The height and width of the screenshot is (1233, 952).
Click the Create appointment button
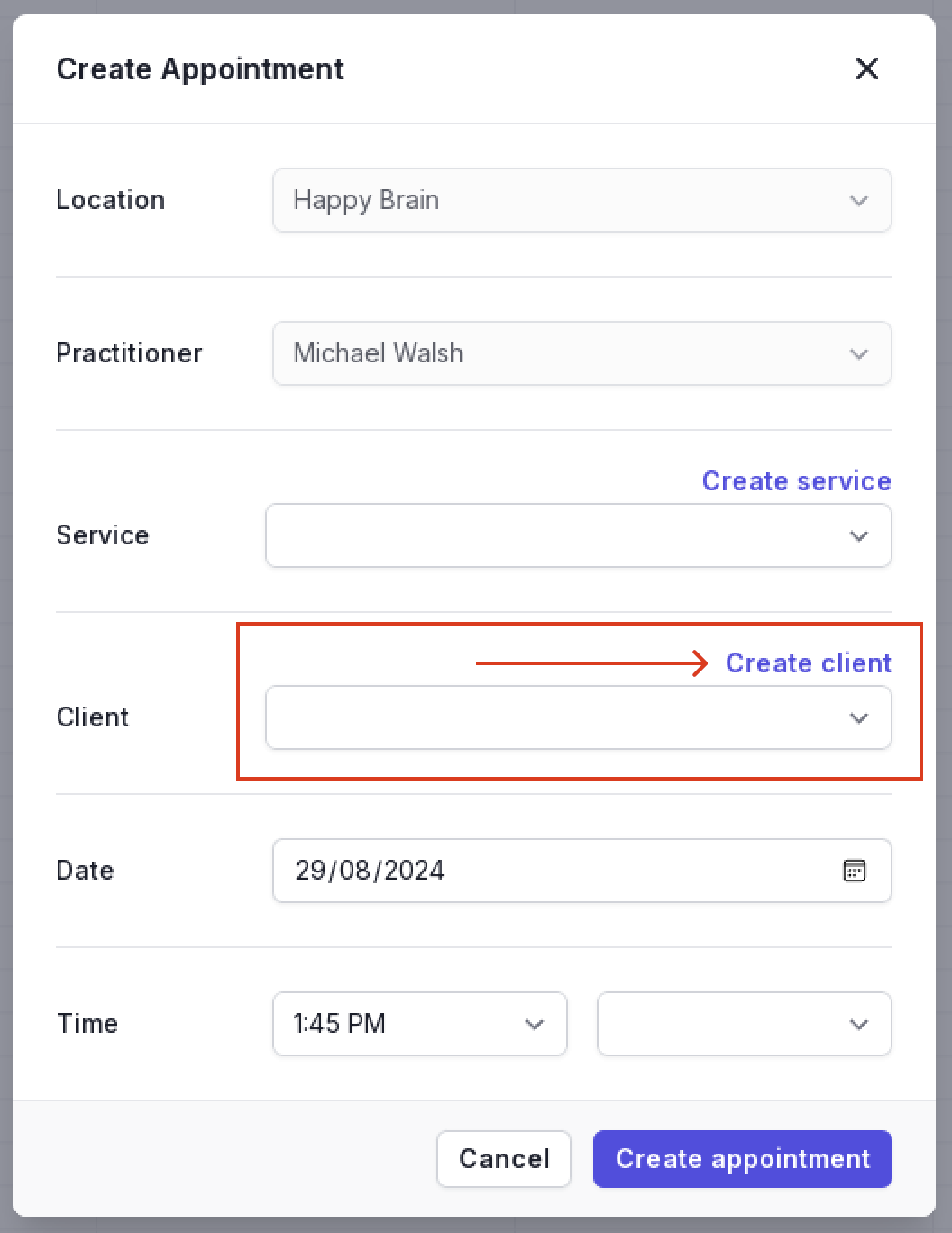tap(743, 1159)
